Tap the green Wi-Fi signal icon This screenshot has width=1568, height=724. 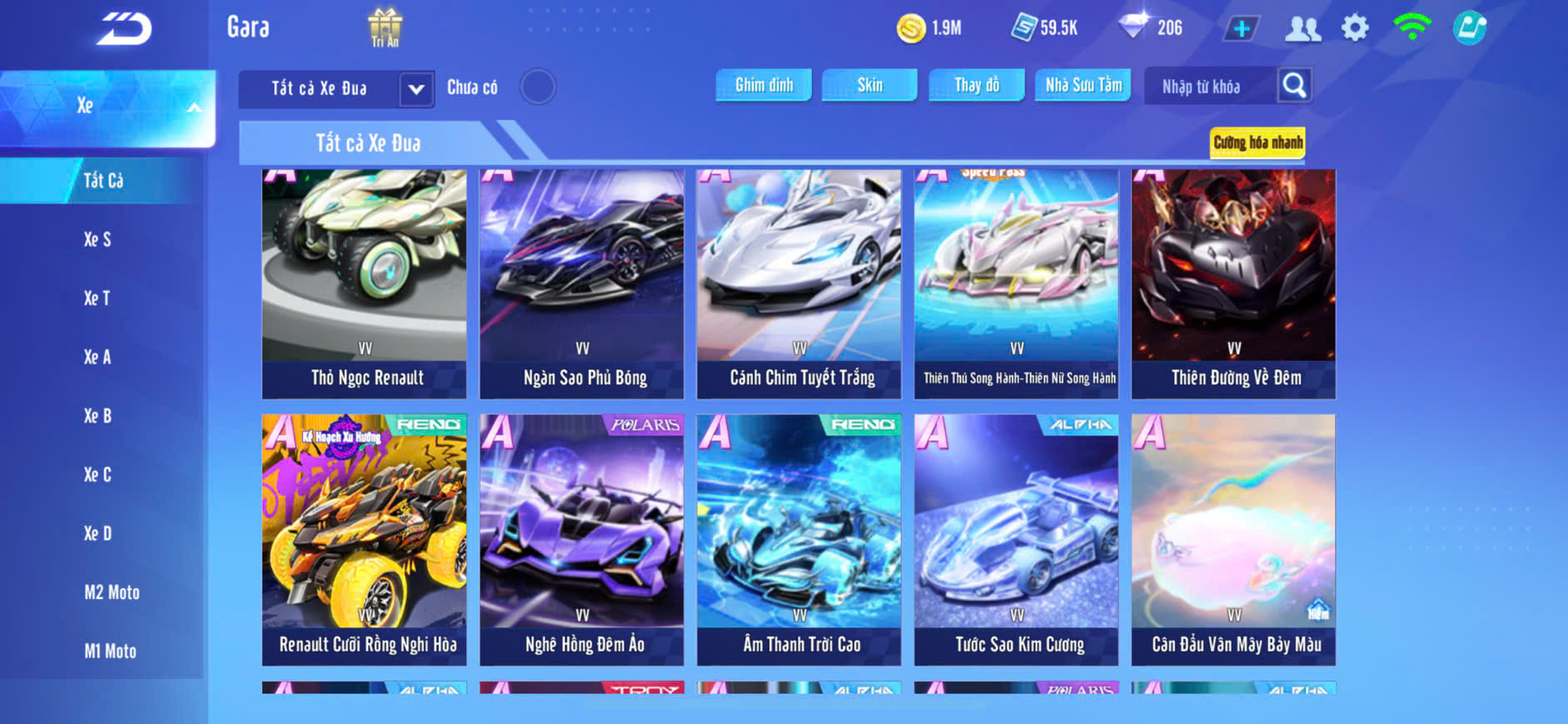click(1411, 27)
